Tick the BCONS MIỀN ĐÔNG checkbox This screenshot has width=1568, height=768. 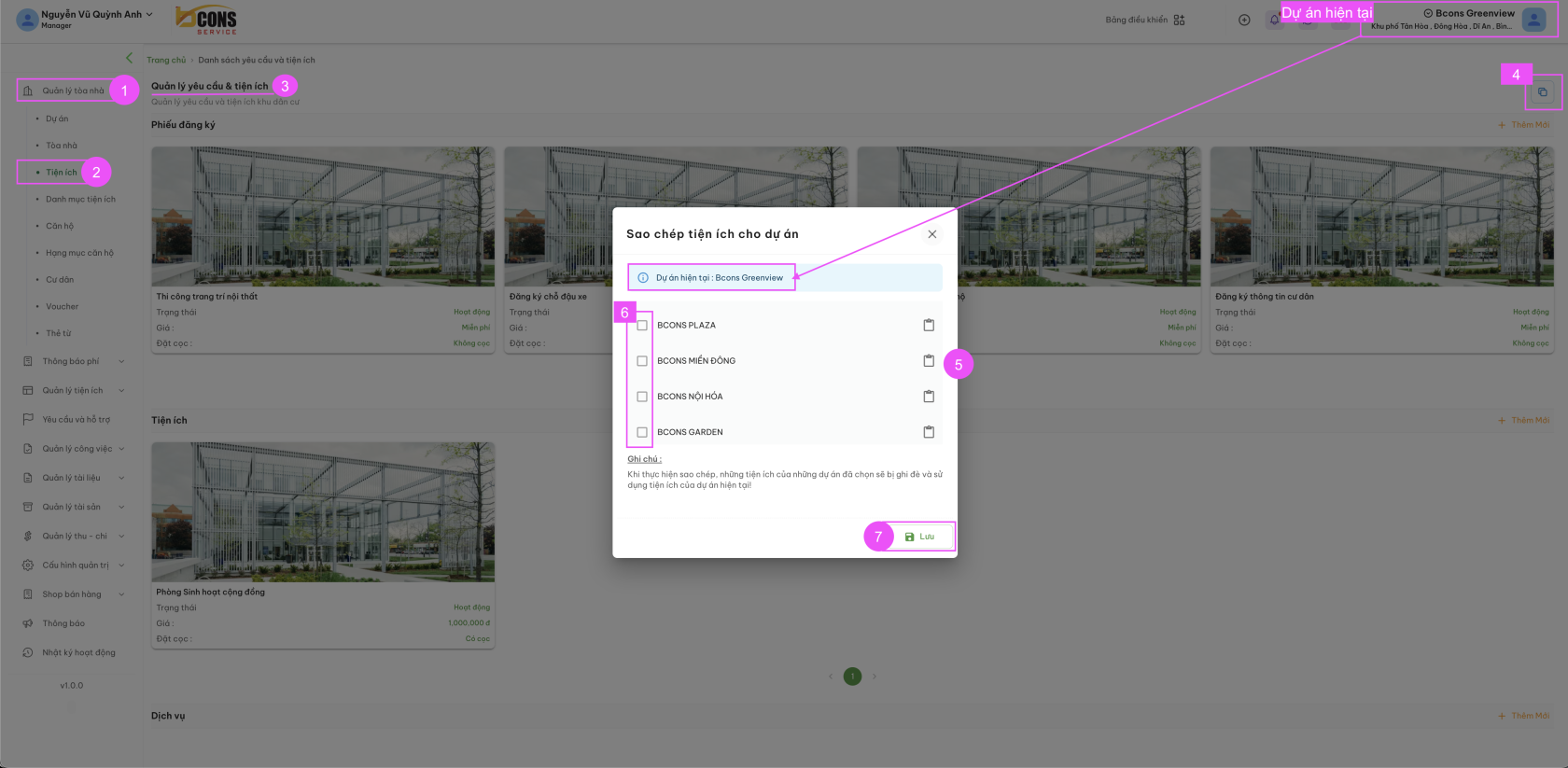[x=642, y=361]
